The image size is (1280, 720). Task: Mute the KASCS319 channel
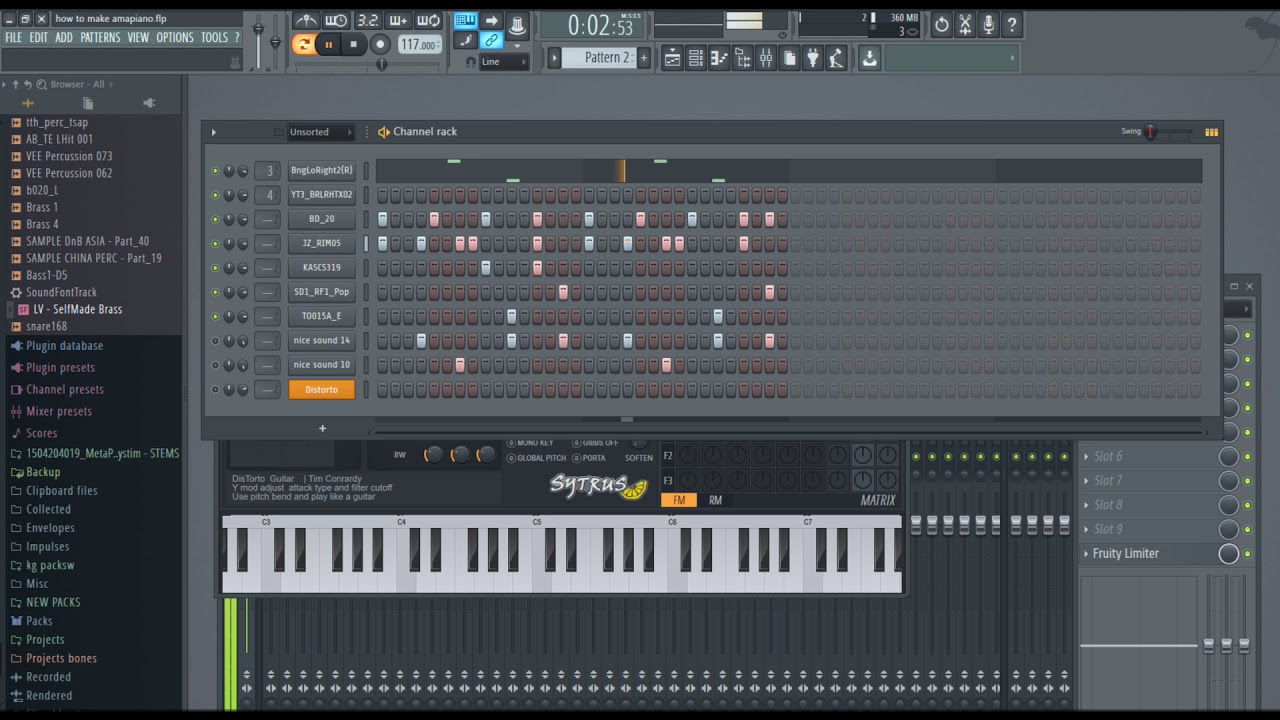[x=215, y=268]
